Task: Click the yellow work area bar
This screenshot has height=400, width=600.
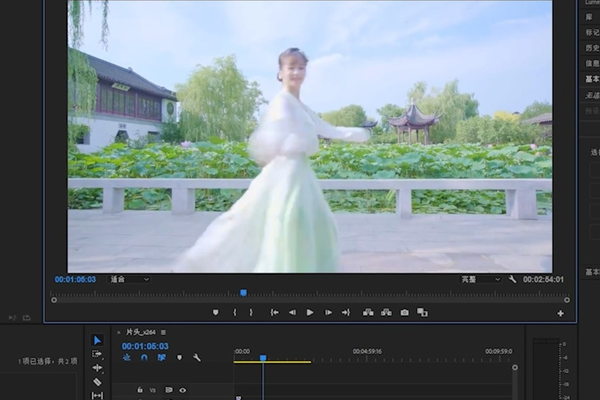Action: click(272, 362)
